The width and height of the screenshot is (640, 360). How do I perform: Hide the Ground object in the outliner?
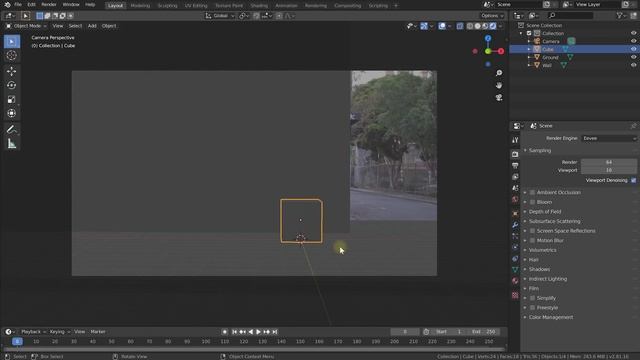633,57
